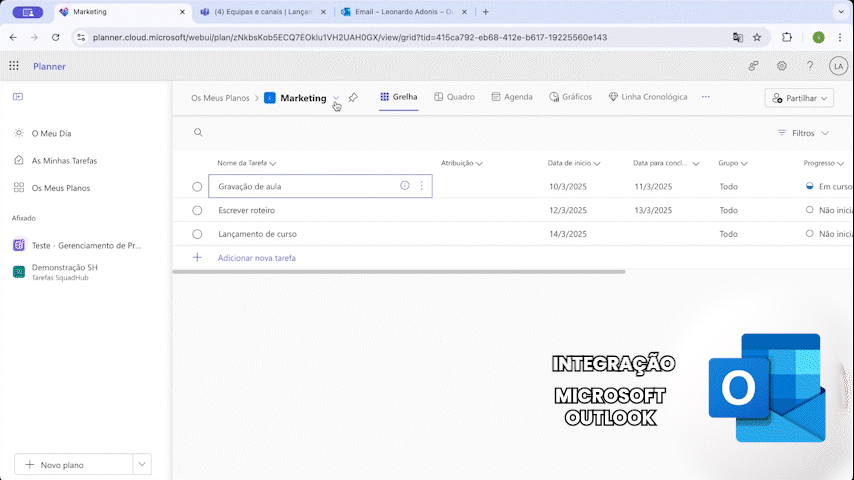Mark Gravação de aula task complete

pos(197,186)
